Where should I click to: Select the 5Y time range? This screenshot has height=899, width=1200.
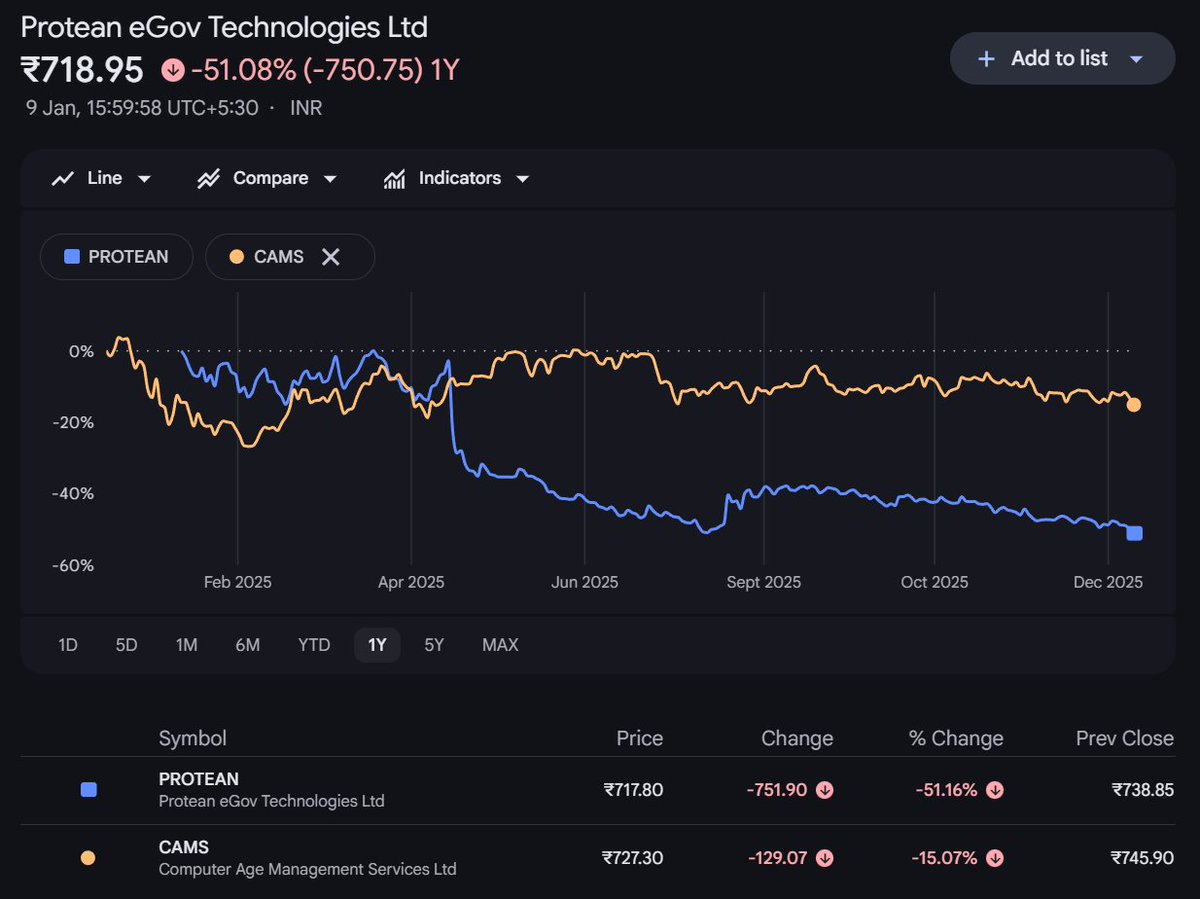[x=434, y=645]
